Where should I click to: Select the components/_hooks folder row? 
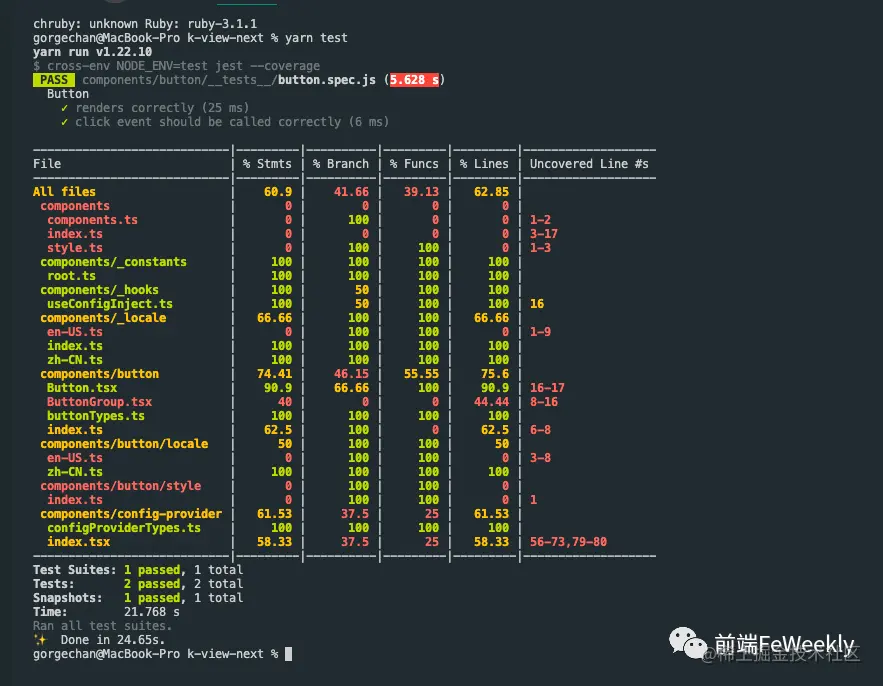pos(99,289)
